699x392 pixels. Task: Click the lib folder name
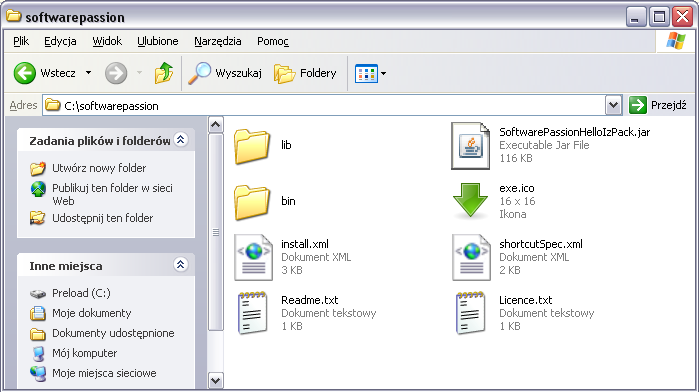pyautogui.click(x=286, y=145)
